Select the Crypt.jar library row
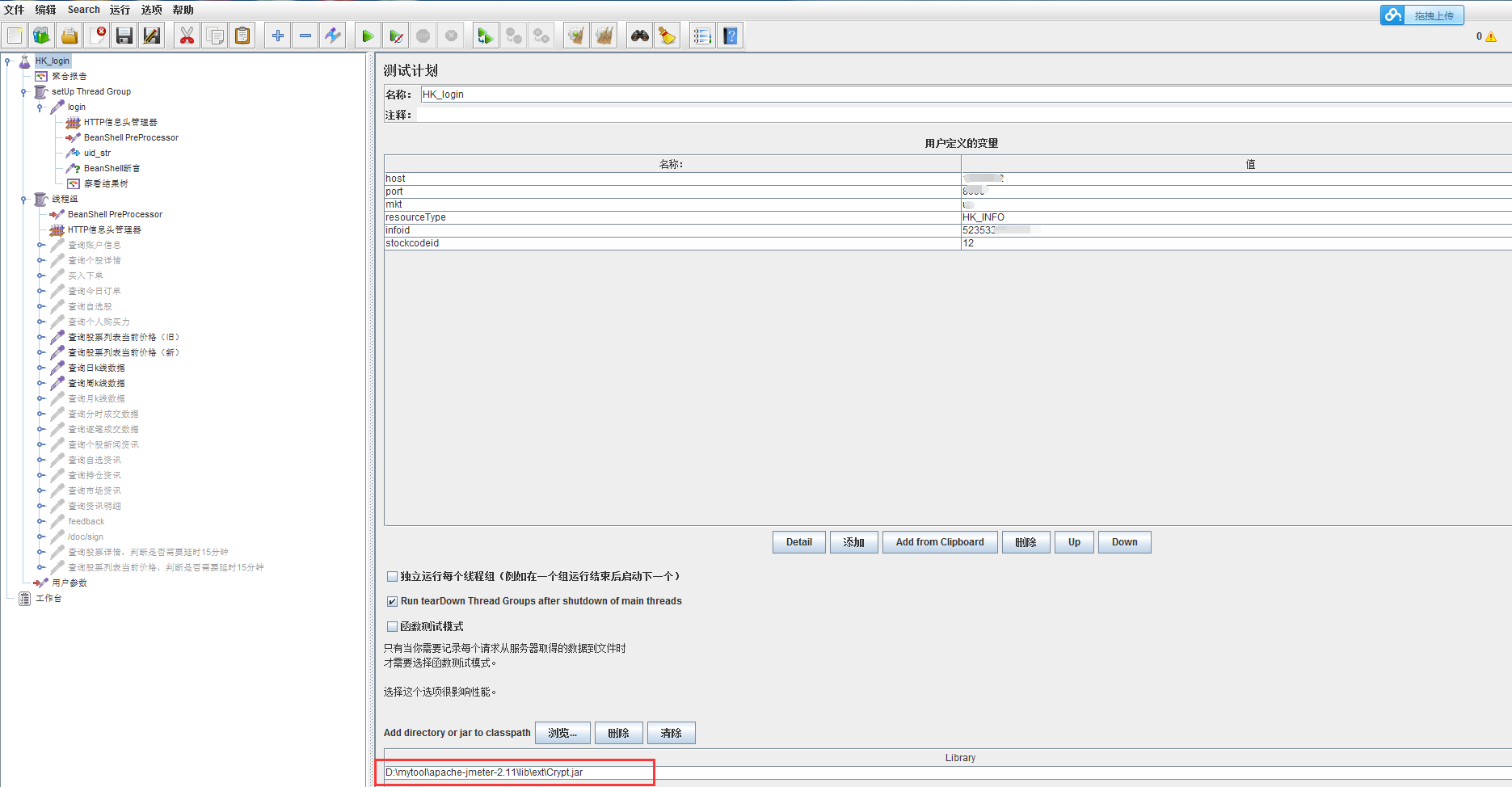The height and width of the screenshot is (787, 1512). 947,772
